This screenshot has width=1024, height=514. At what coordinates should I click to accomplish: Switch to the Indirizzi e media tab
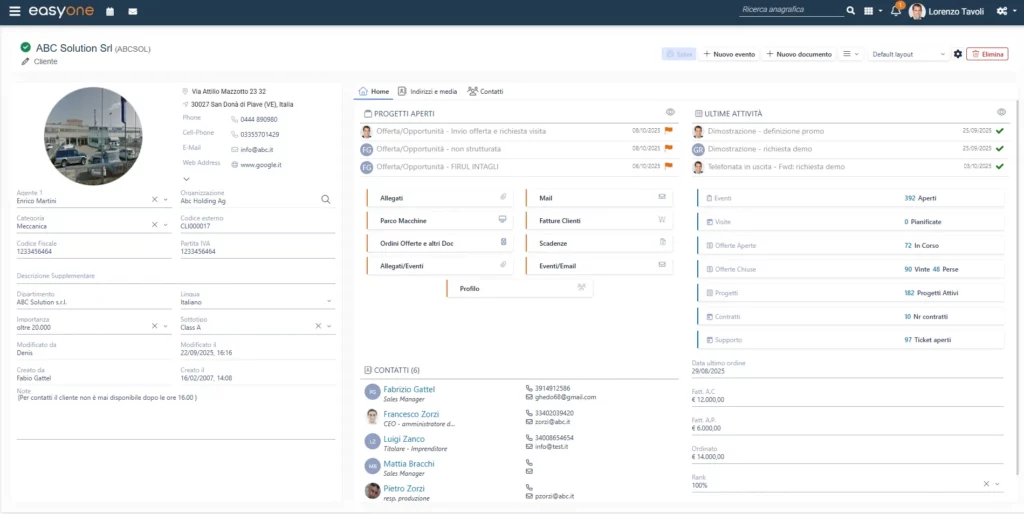pos(427,91)
